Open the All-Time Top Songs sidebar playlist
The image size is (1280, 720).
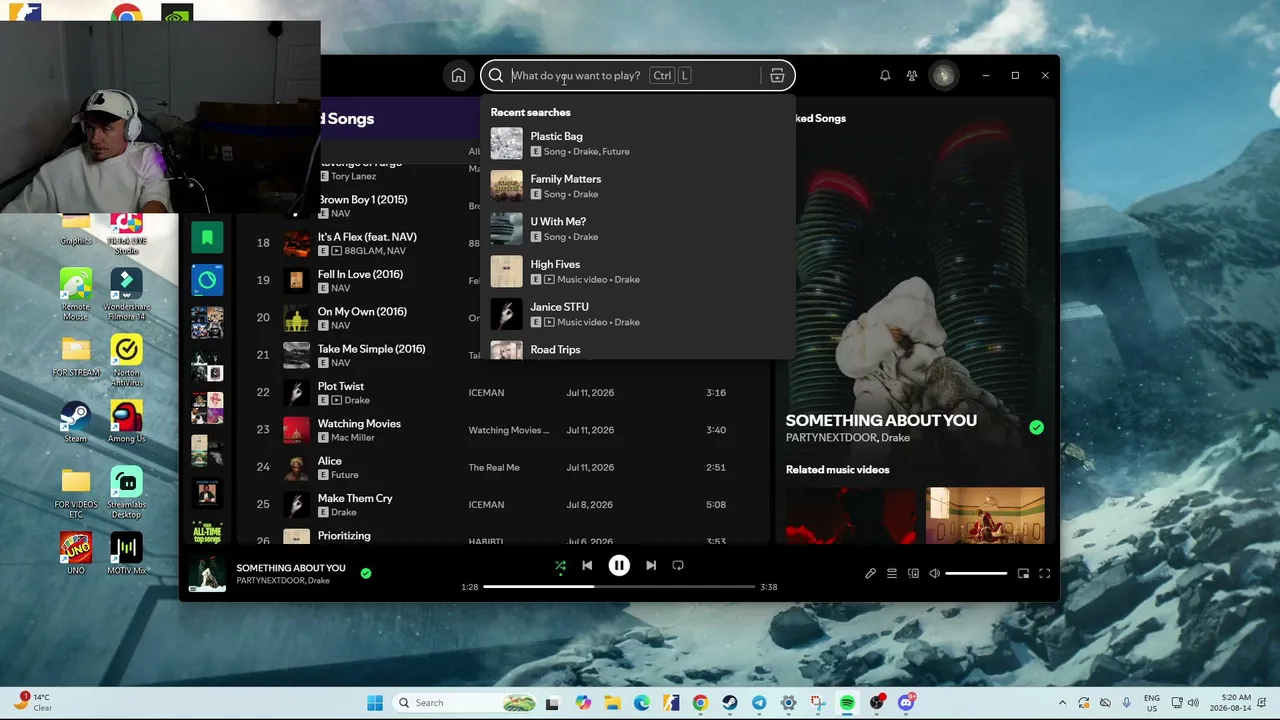click(207, 533)
